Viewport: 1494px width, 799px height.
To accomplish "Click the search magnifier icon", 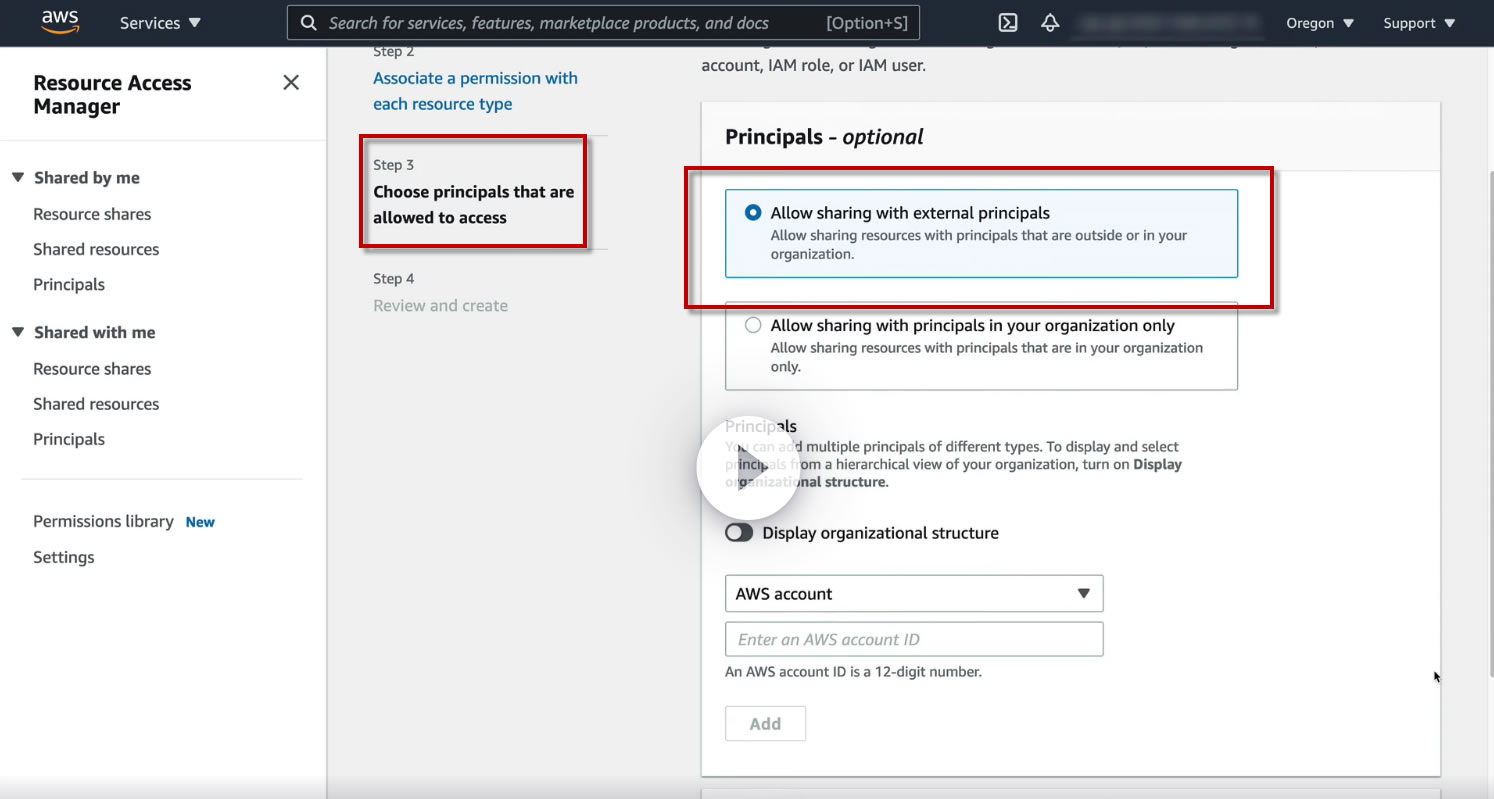I will 309,23.
